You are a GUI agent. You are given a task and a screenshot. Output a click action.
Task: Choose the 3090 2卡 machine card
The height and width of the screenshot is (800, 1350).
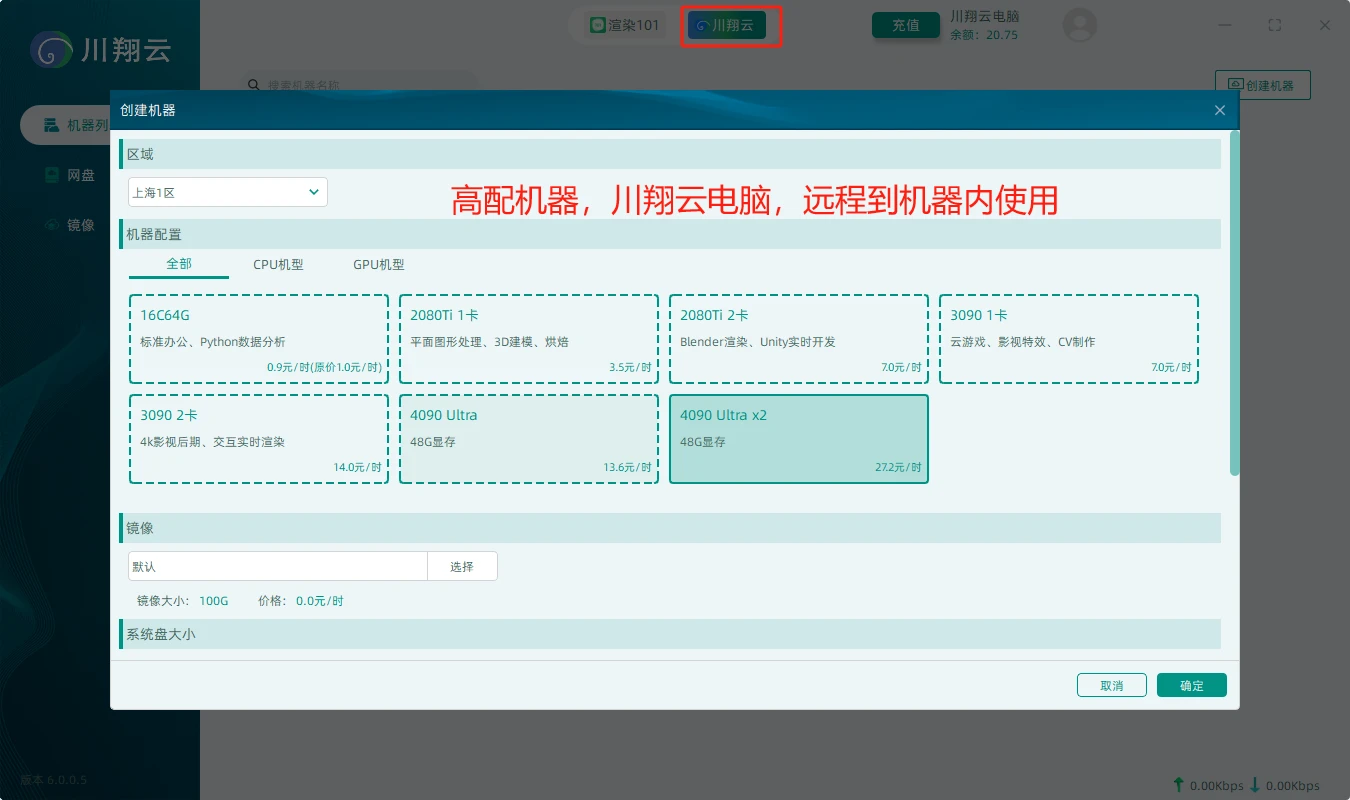[x=259, y=439]
